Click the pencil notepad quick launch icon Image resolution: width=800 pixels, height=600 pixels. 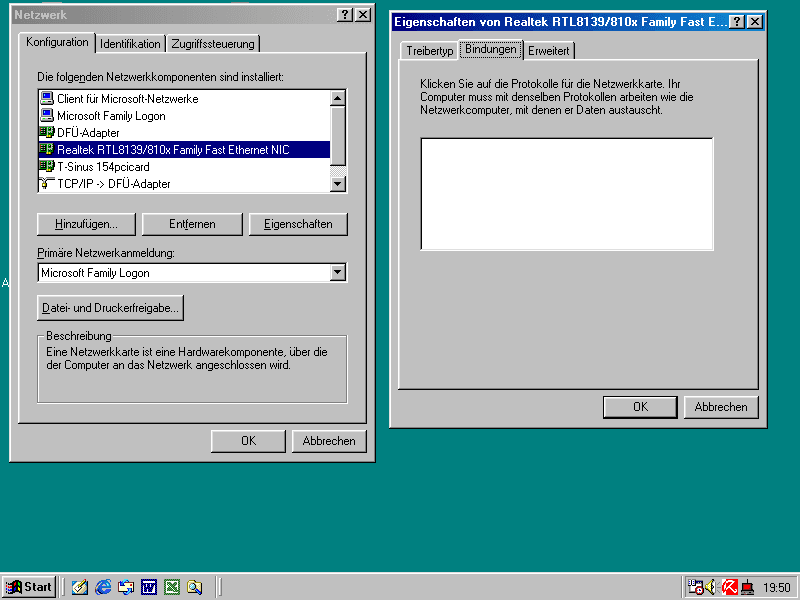pos(80,587)
